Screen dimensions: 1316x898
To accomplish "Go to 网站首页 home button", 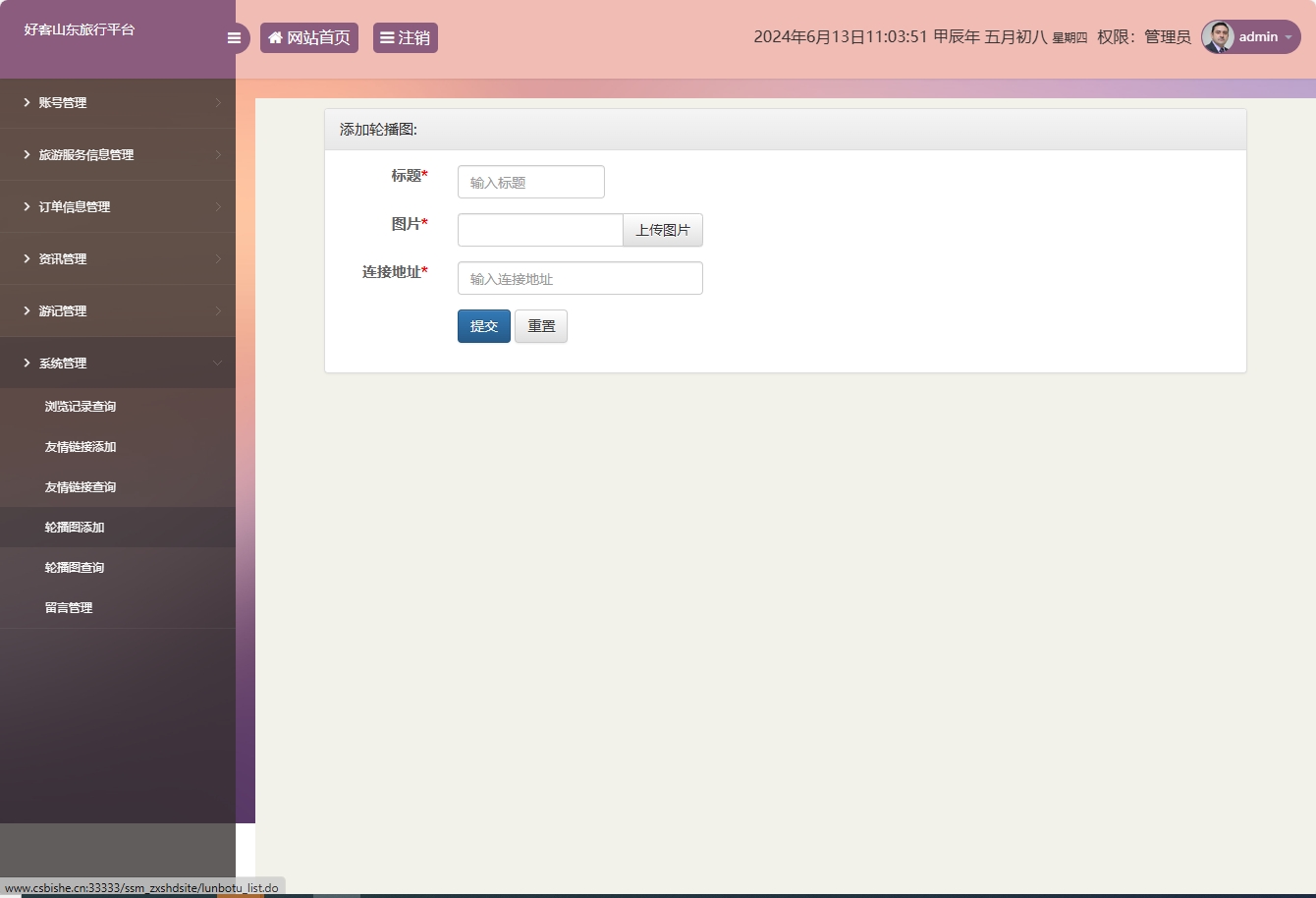I will tap(309, 38).
